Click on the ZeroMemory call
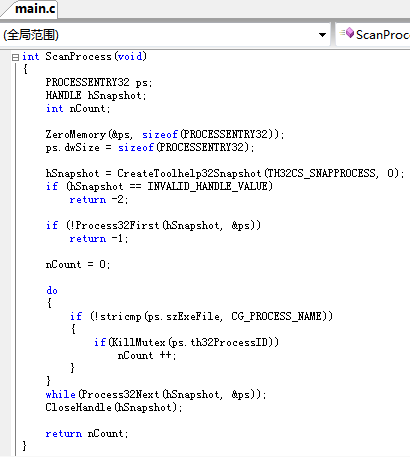 click(x=165, y=134)
